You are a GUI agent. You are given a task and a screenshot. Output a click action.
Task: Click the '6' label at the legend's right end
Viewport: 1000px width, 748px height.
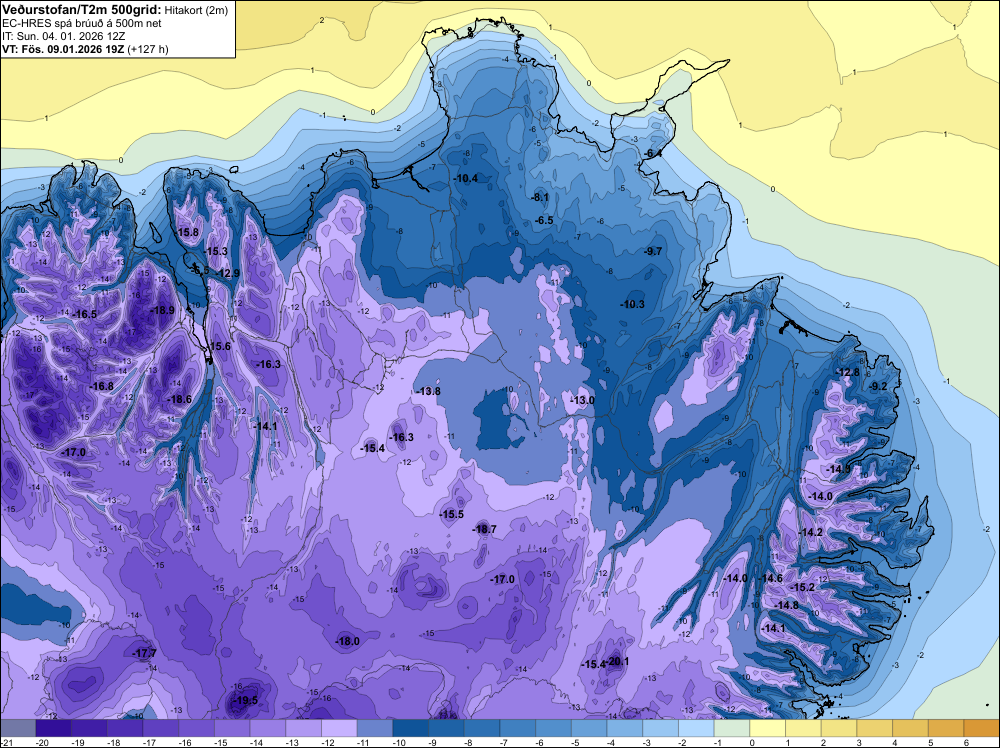click(967, 743)
